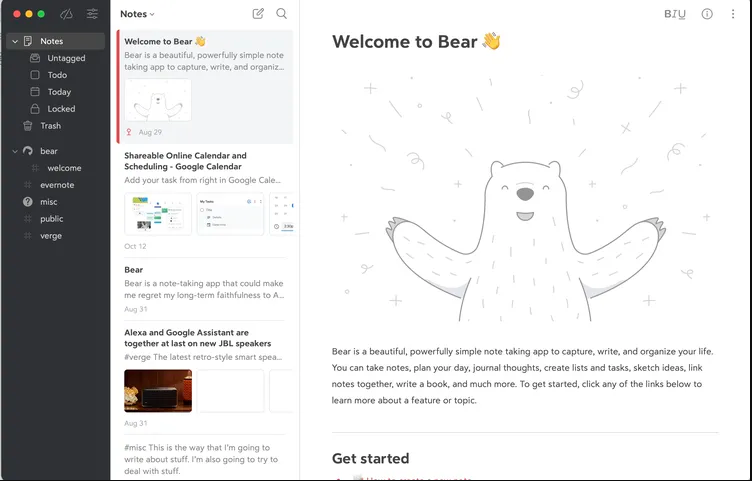Collapse the Notes section chevron in sidebar

tap(15, 41)
